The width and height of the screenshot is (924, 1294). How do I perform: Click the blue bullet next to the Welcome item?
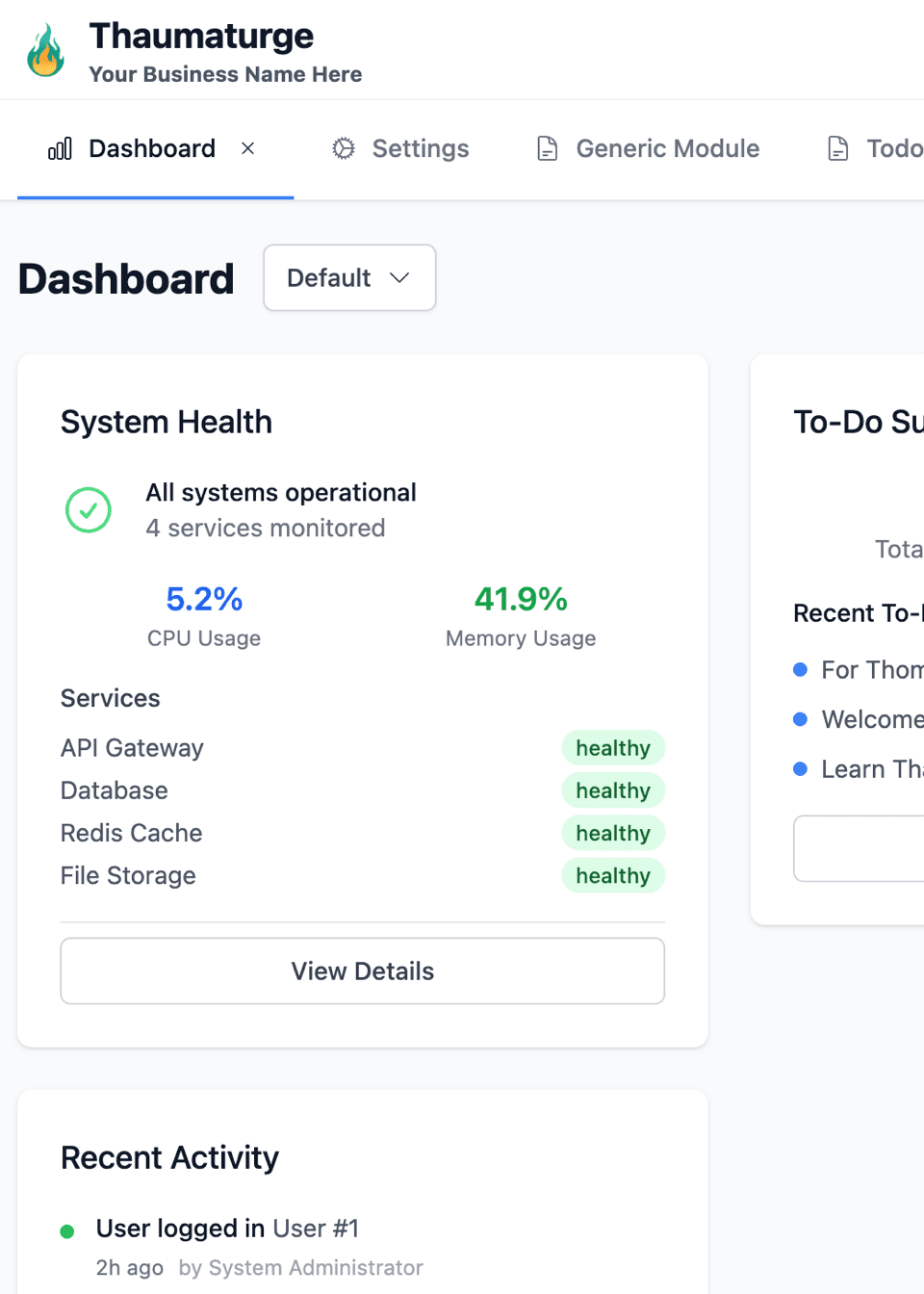pyautogui.click(x=801, y=718)
